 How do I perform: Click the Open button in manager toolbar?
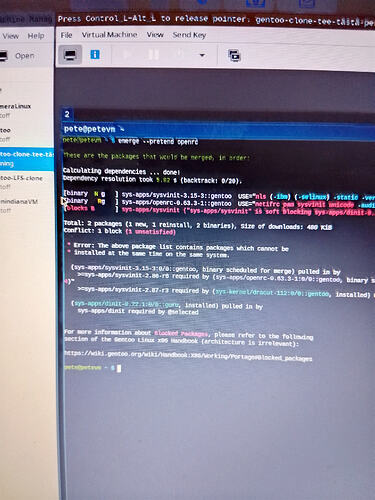click(24, 56)
